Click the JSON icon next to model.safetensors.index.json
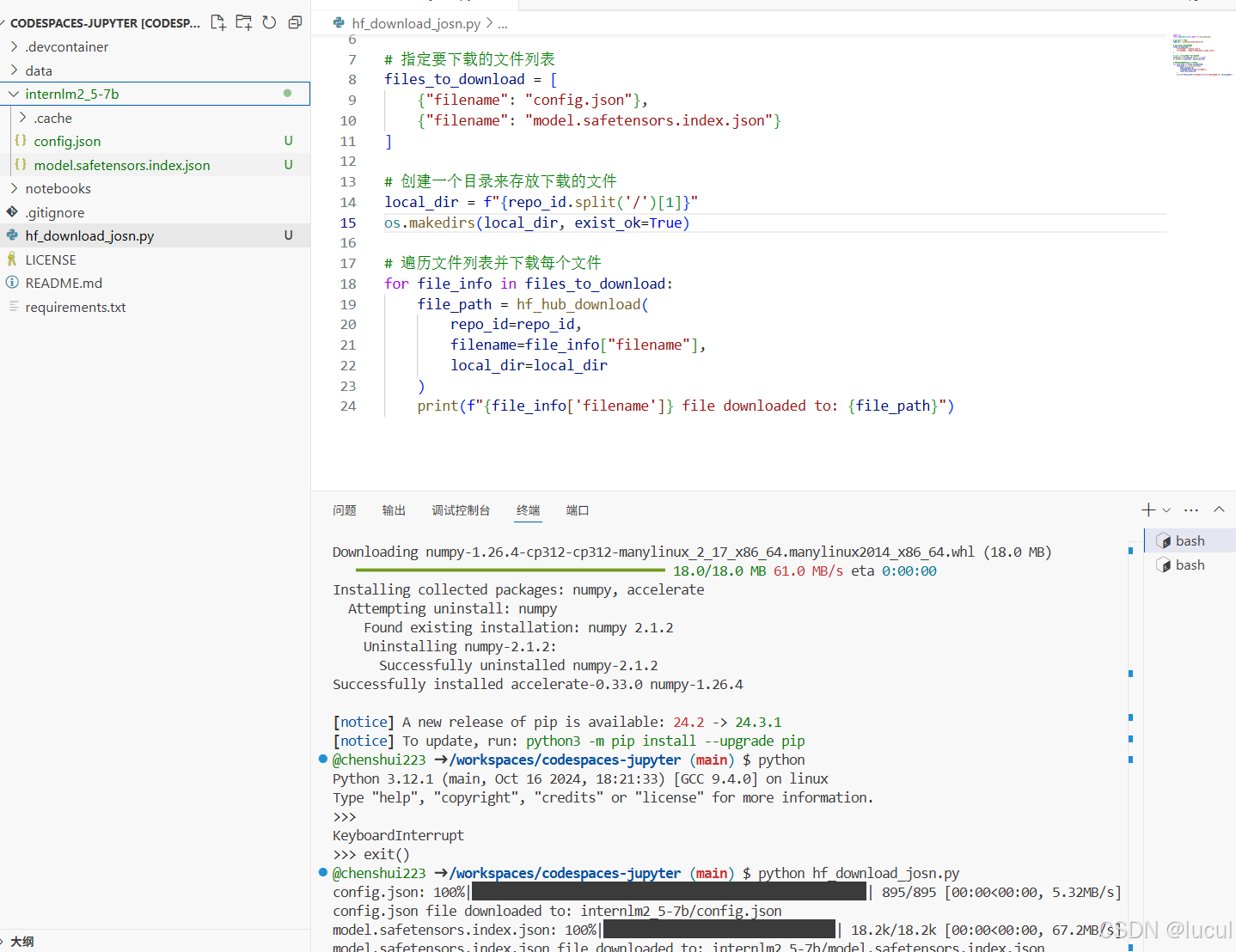Viewport: 1236px width, 952px height. [x=21, y=164]
